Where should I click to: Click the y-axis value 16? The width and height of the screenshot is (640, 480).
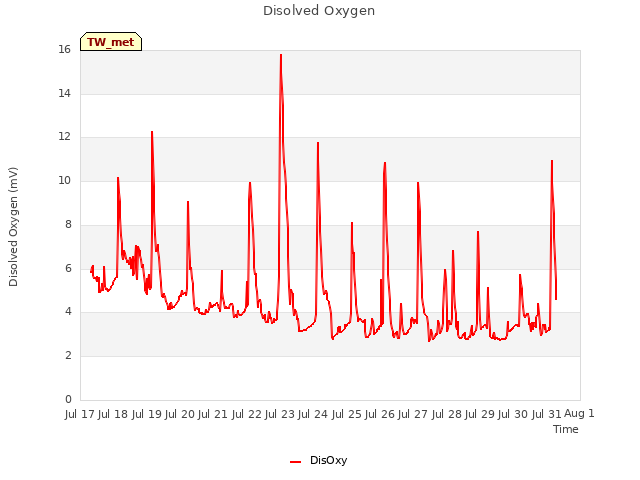pos(64,50)
